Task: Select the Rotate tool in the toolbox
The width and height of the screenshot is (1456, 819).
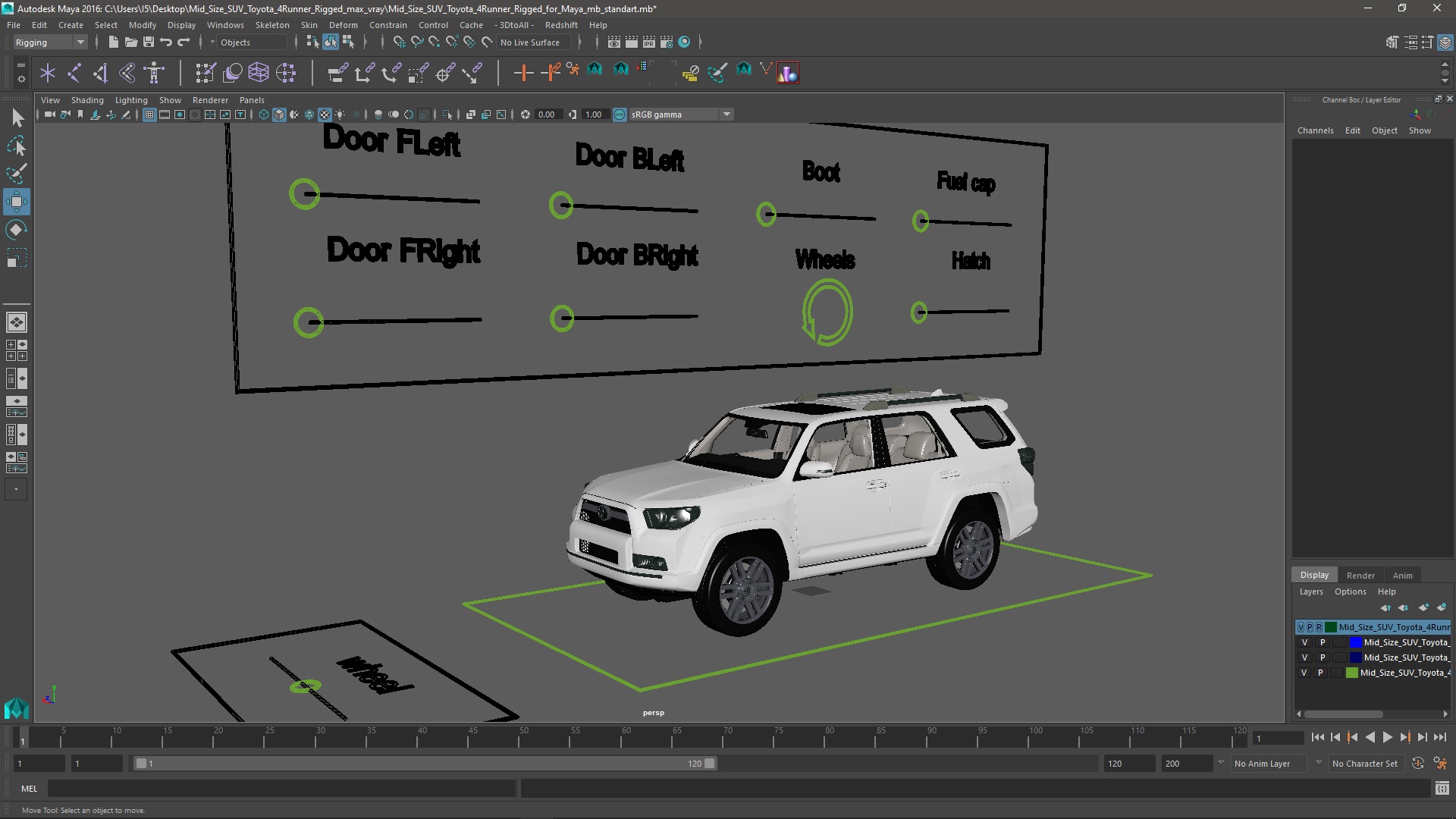Action: [17, 230]
